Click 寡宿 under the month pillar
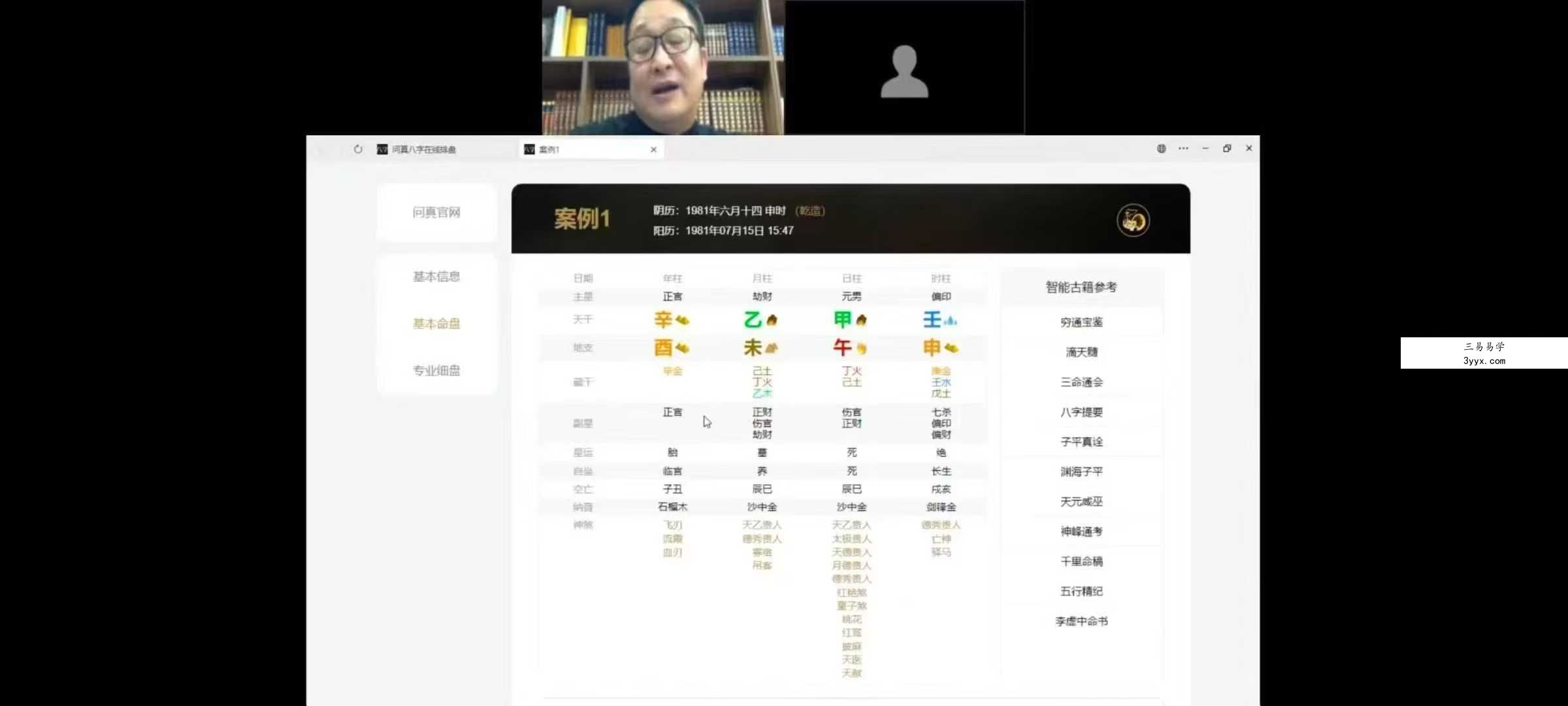Viewport: 1568px width, 706px height. [762, 552]
